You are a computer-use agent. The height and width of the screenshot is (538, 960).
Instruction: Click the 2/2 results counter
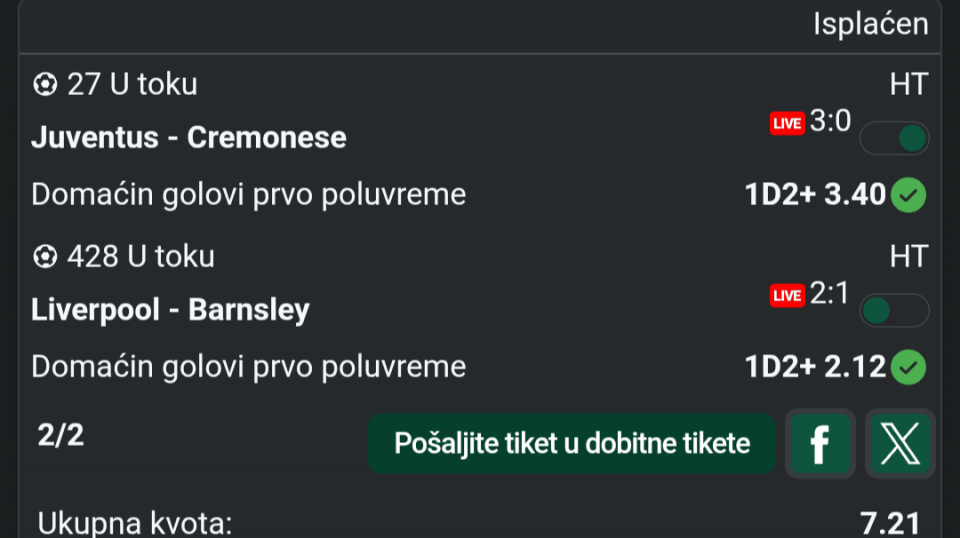(x=61, y=436)
